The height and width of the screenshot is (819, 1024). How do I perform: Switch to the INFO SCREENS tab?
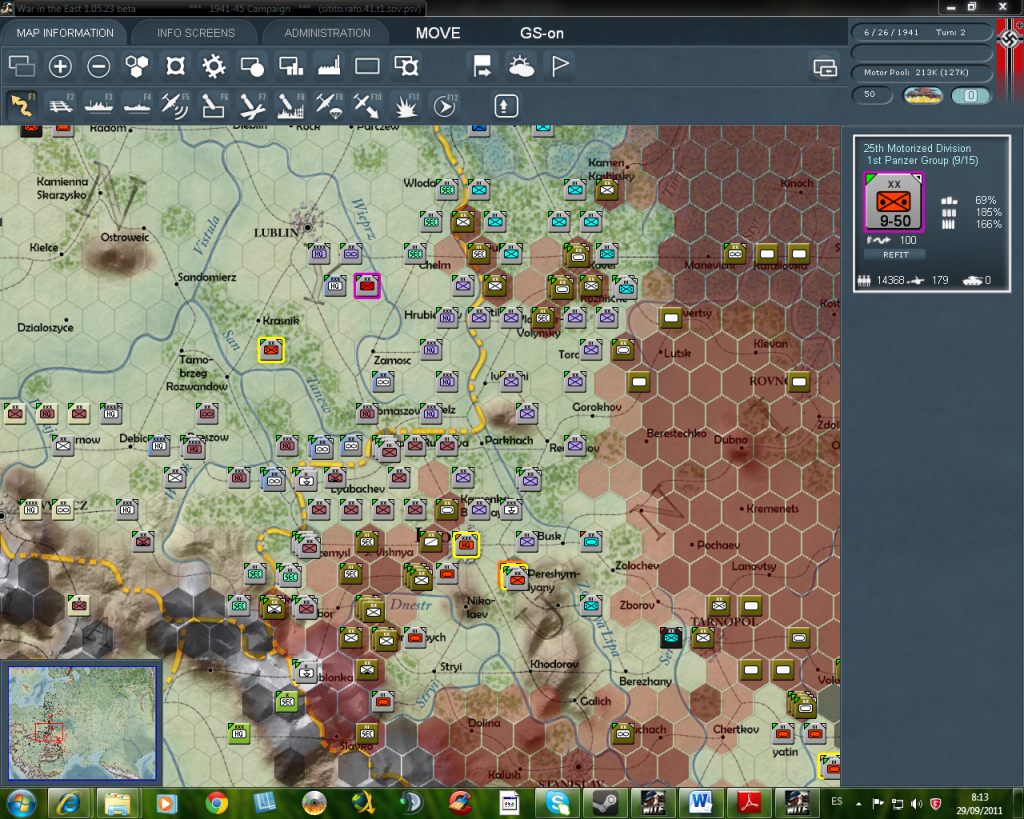tap(195, 33)
